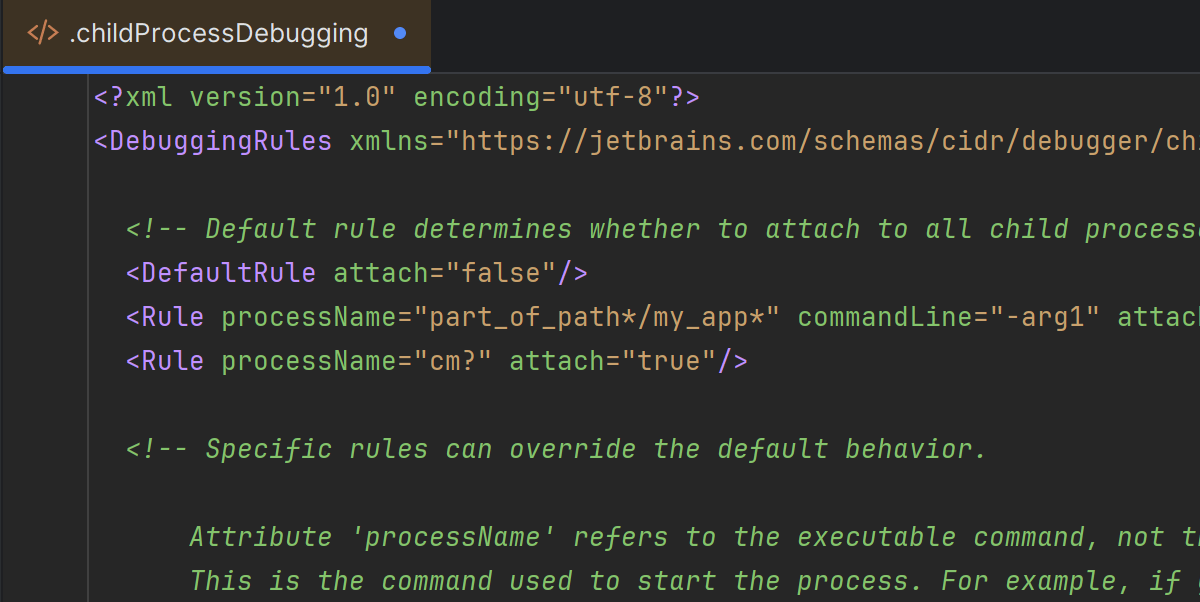This screenshot has height=602, width=1200.
Task: Click the attach="false" value in DefaultRule
Action: click(499, 273)
